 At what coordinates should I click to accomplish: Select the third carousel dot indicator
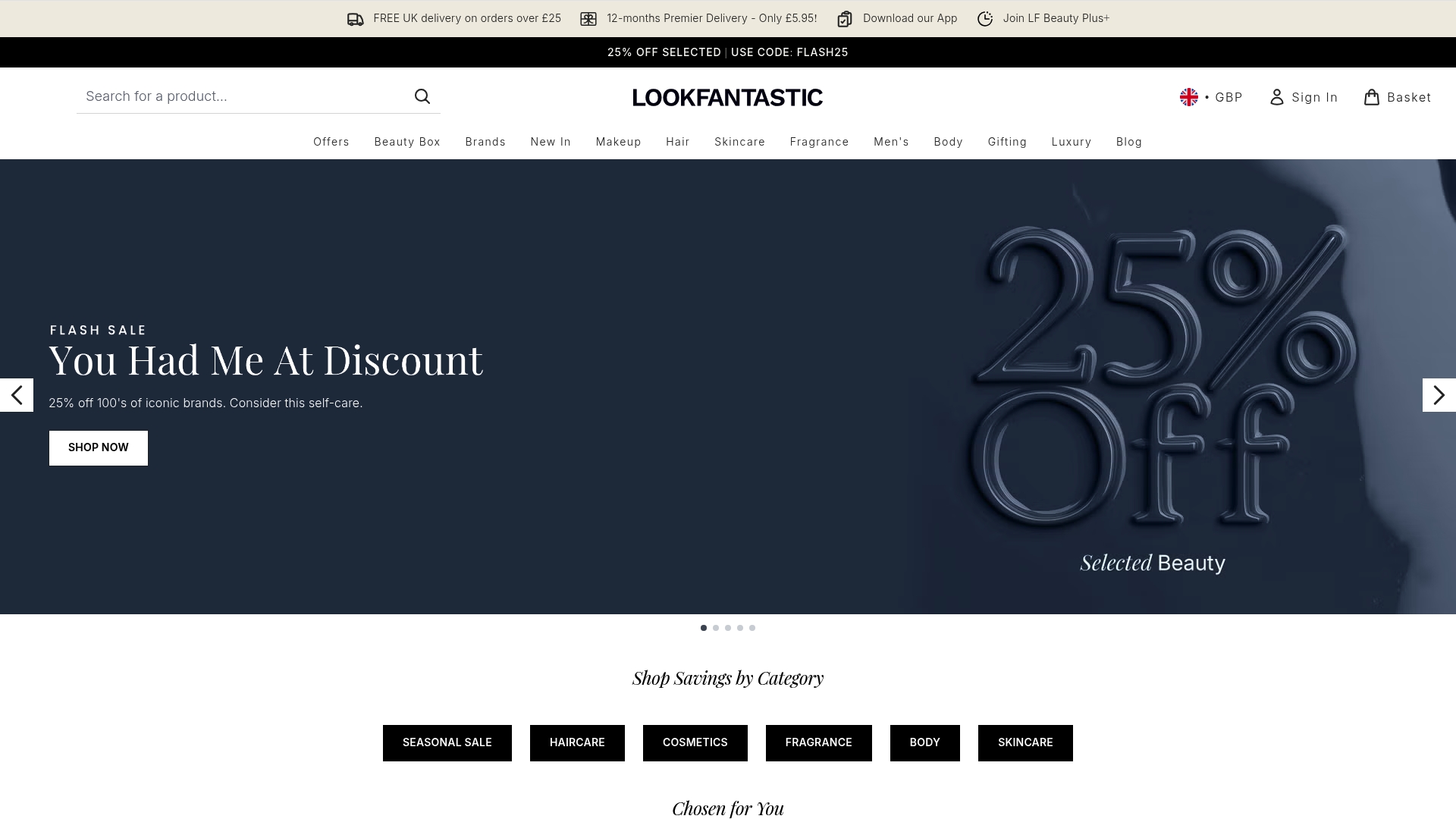click(x=727, y=628)
